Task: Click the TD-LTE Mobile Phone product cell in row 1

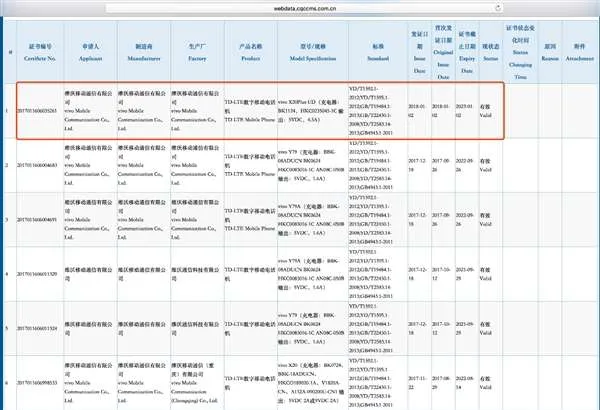Action: click(x=250, y=111)
